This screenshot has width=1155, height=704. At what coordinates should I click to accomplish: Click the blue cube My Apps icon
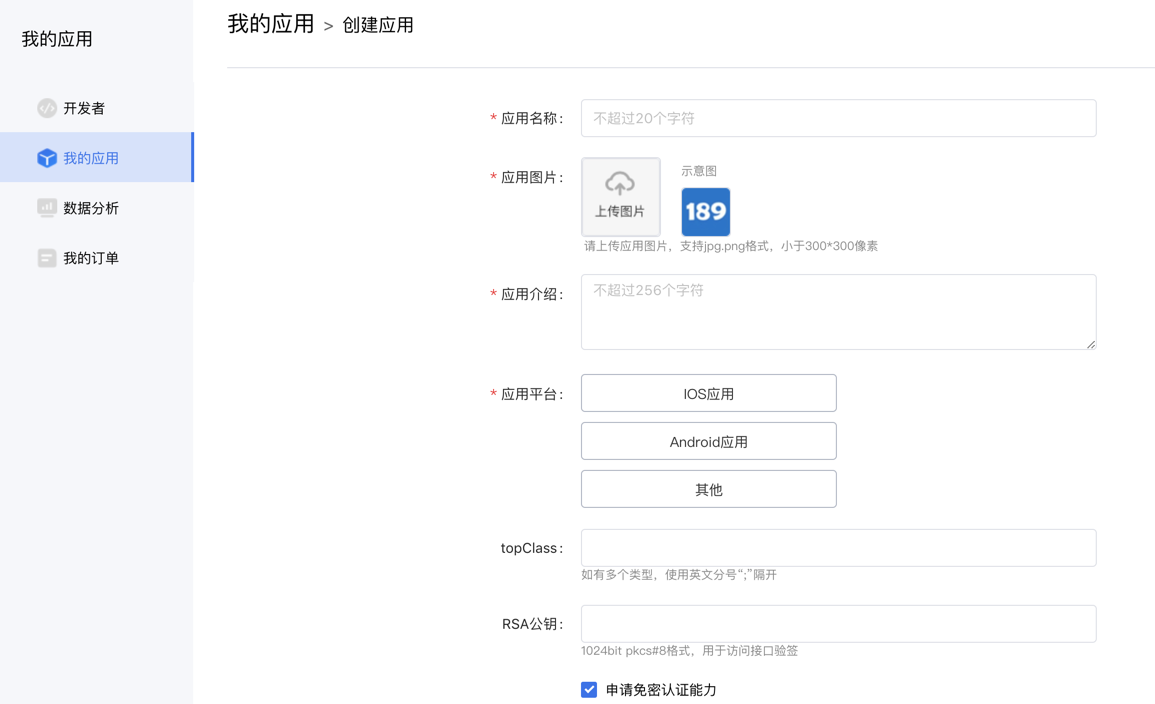coord(47,158)
